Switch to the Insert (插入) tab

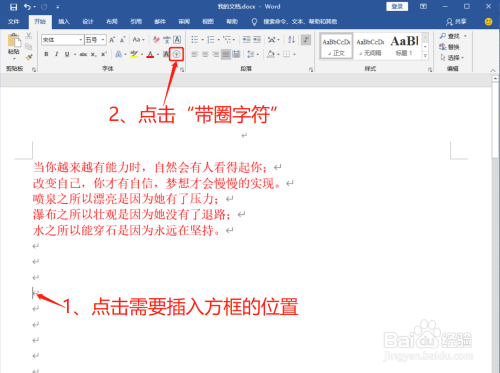(64, 22)
